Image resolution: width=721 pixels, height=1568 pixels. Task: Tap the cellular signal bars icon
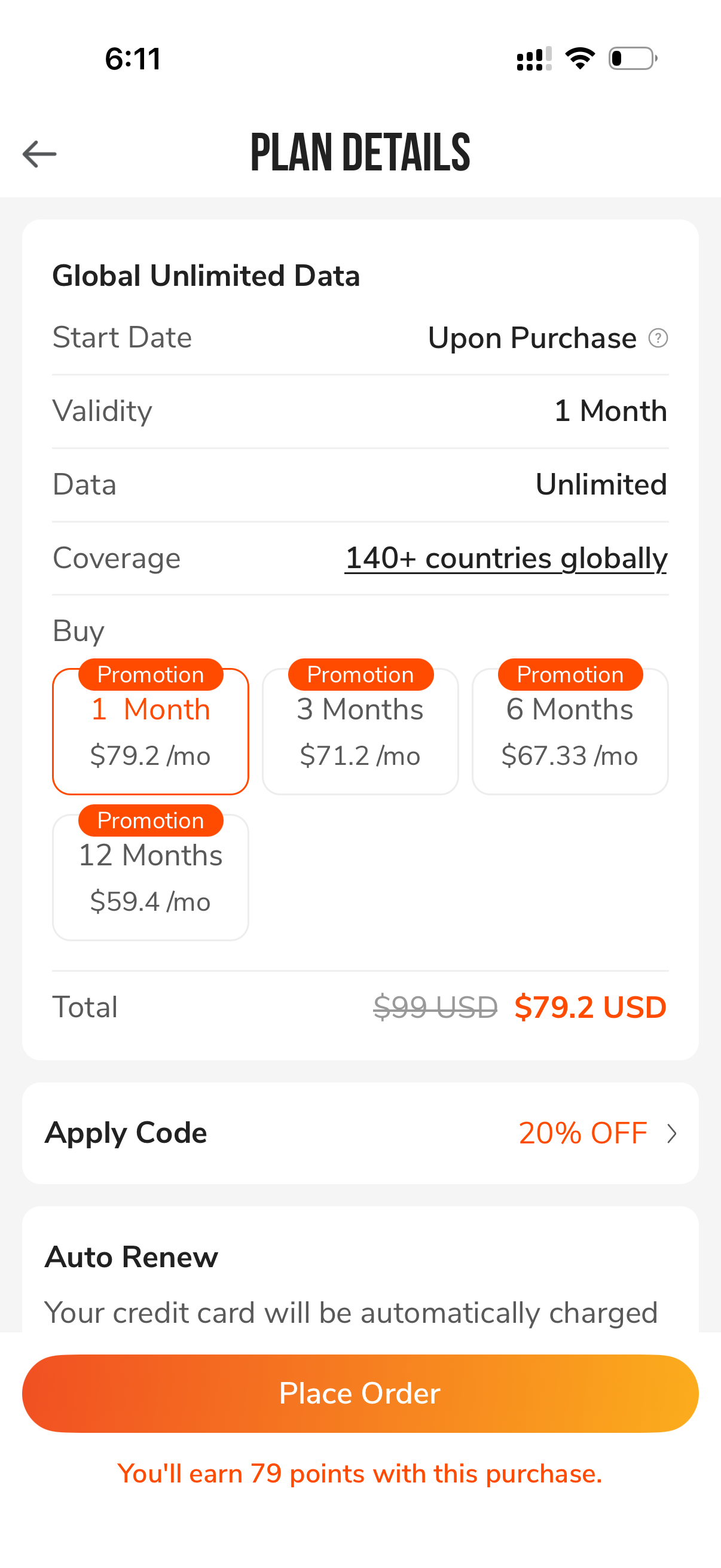coord(534,59)
